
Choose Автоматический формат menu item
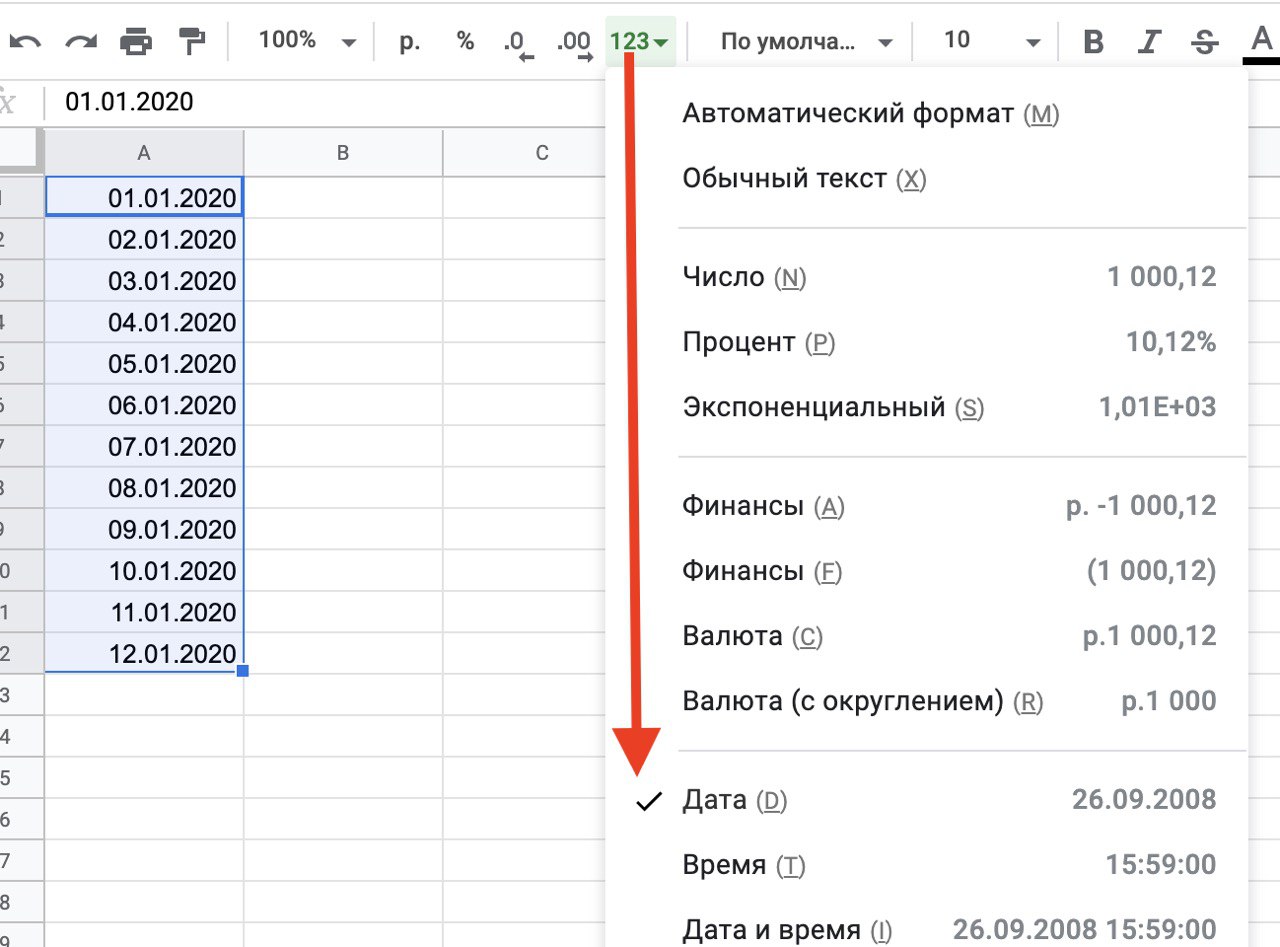tap(927, 114)
